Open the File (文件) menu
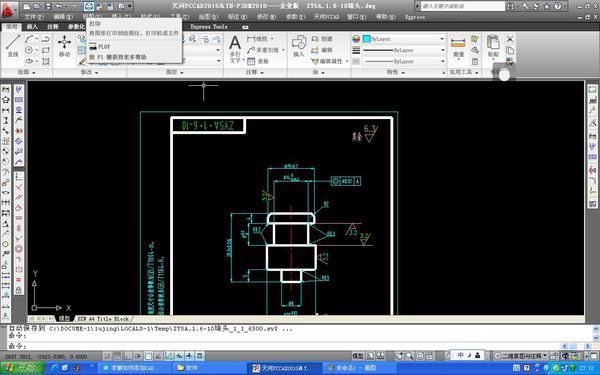The image size is (600, 375). coord(34,17)
